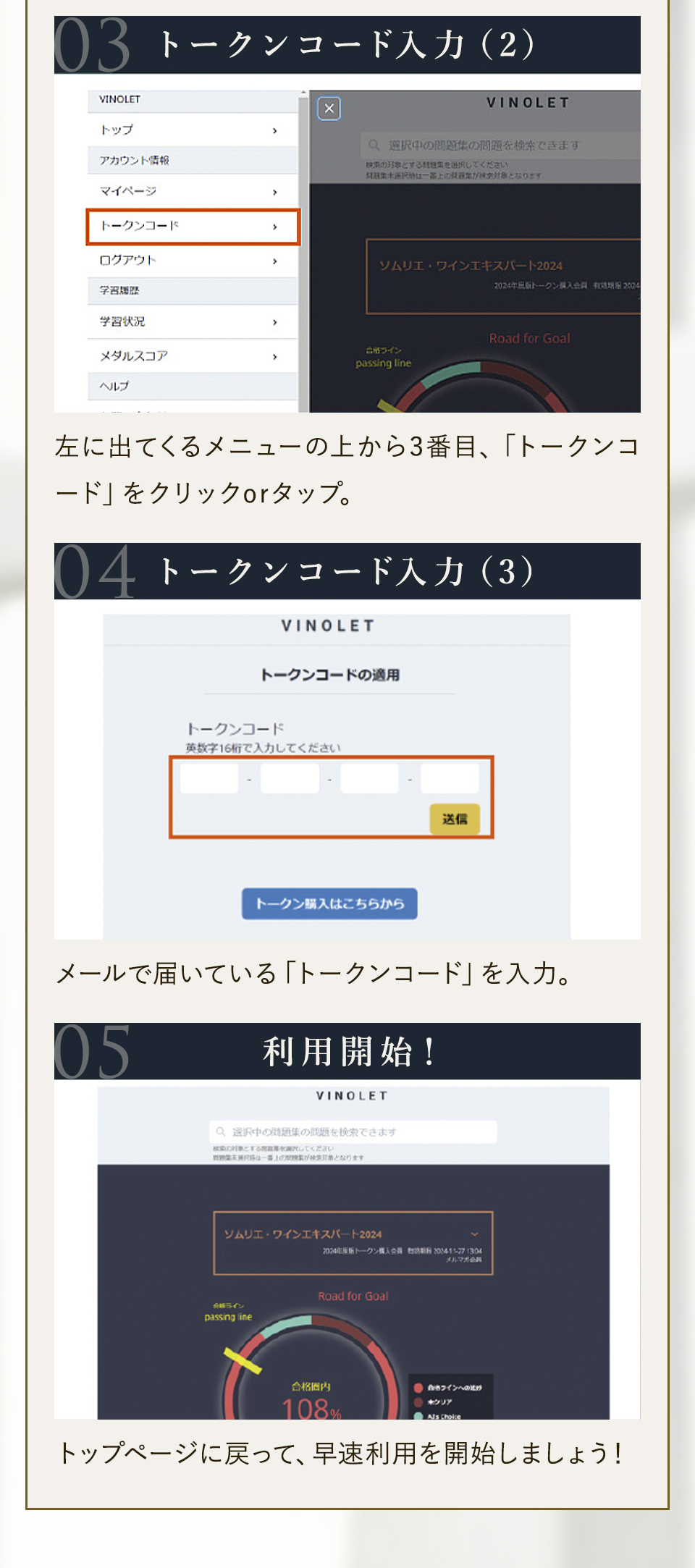The image size is (695, 1568).
Task: Click chevron next to ログアウト
Action: [275, 261]
